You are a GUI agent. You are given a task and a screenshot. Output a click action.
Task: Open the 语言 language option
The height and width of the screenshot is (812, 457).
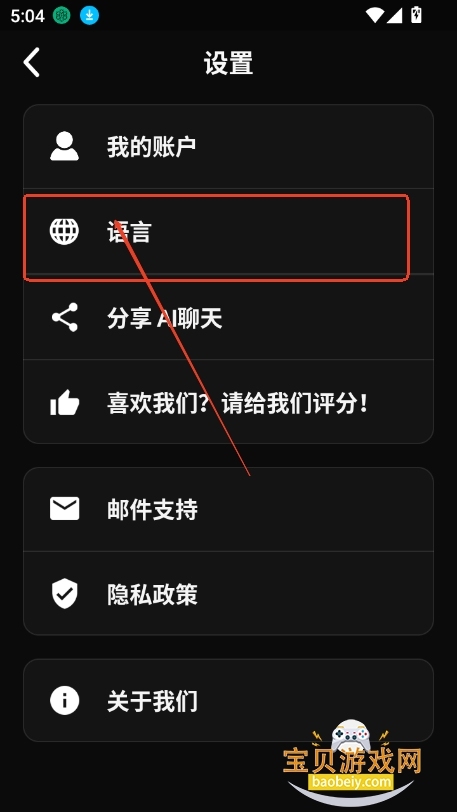228,231
